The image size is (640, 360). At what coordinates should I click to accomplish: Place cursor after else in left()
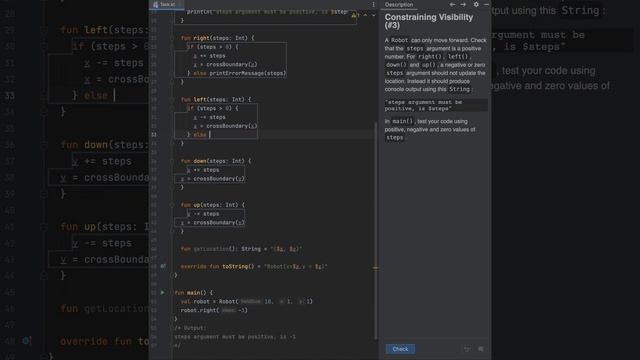tap(209, 135)
